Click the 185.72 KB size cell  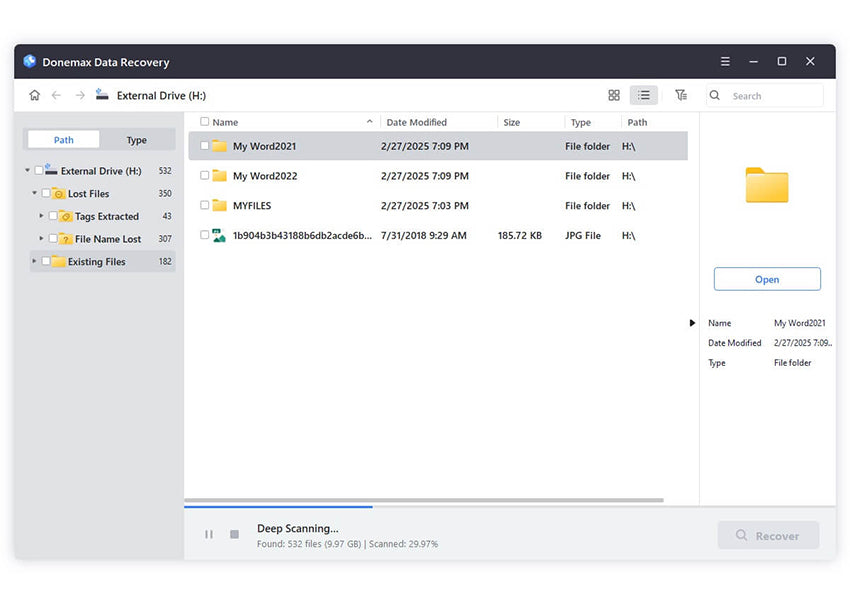(x=520, y=235)
